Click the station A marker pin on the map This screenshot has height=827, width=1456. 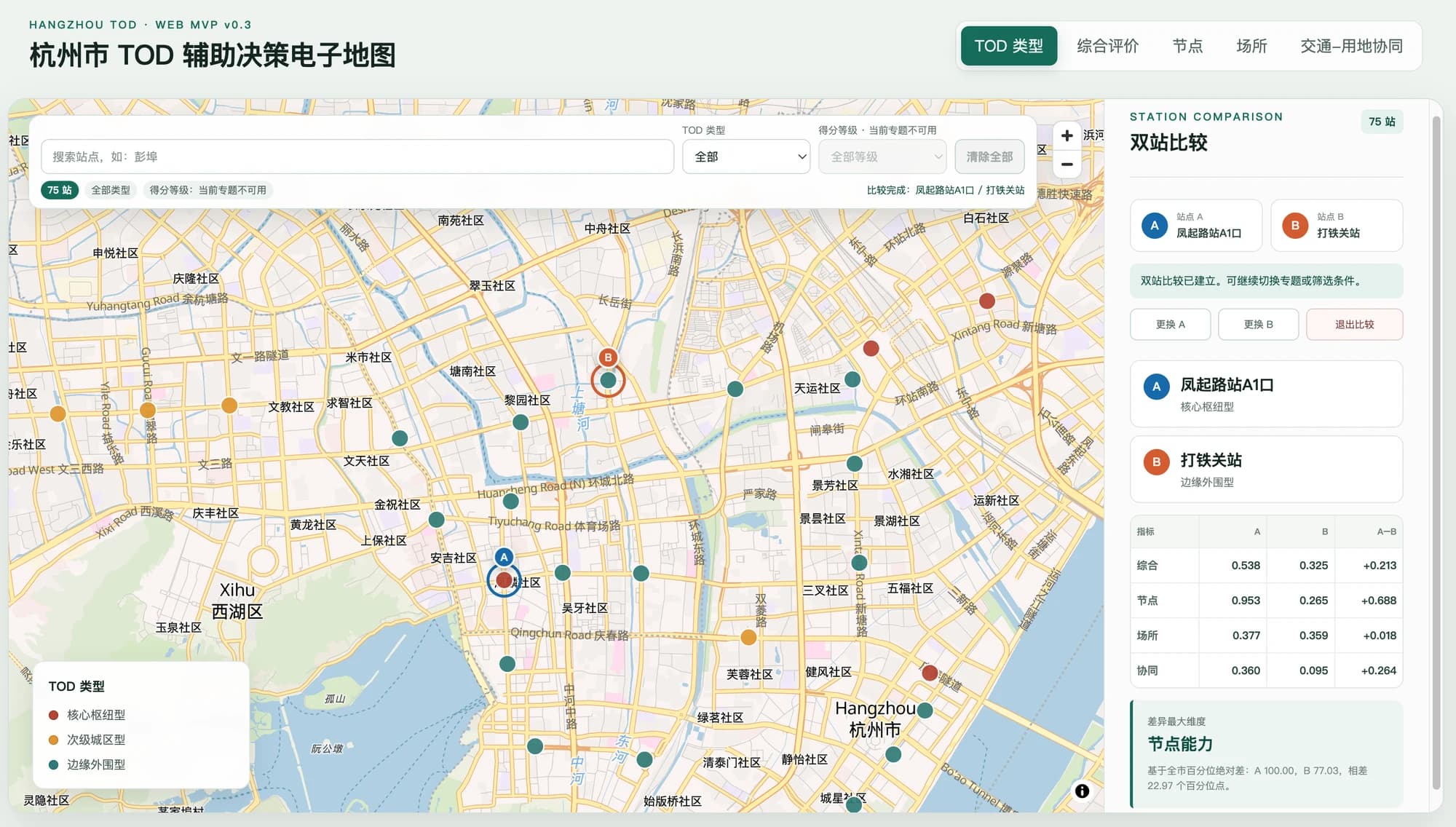click(504, 558)
